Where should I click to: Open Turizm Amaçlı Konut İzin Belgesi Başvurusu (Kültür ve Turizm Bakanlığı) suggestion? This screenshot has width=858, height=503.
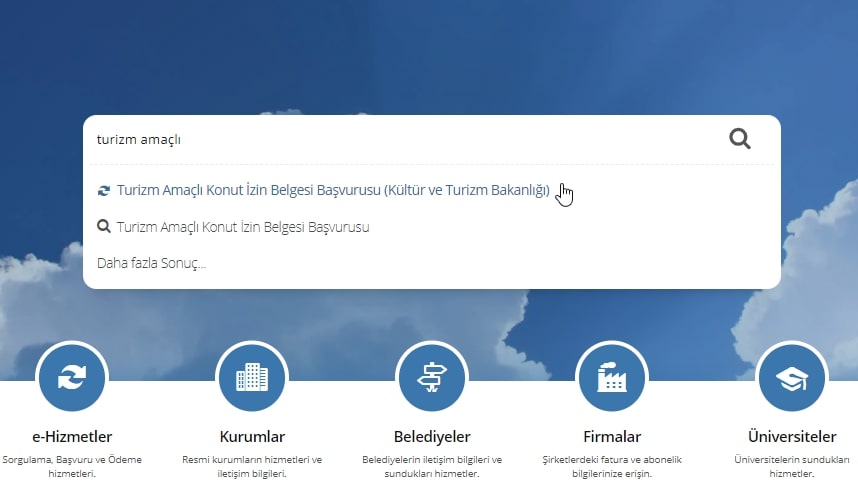click(333, 190)
